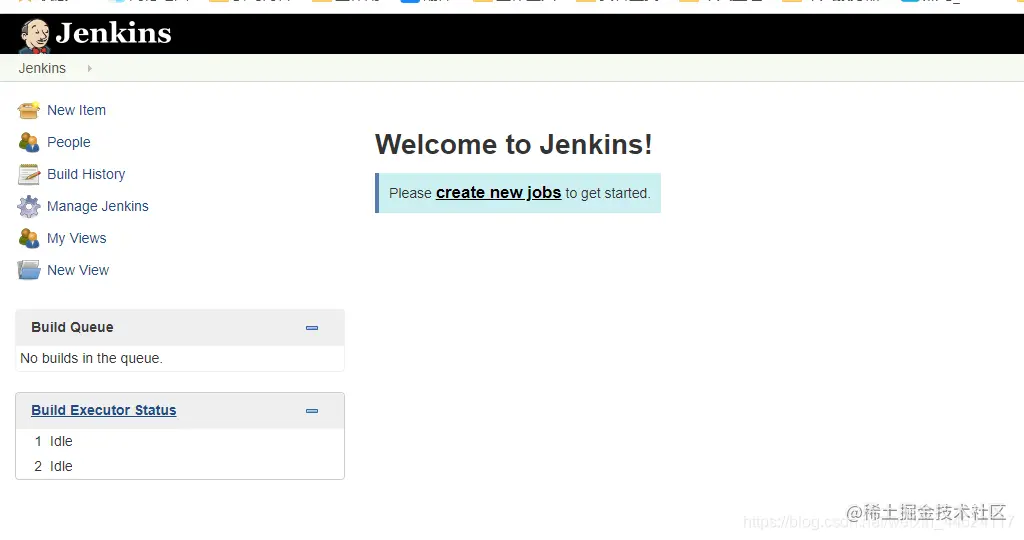The height and width of the screenshot is (540, 1024).
Task: Open the New Item link
Action: click(x=76, y=110)
